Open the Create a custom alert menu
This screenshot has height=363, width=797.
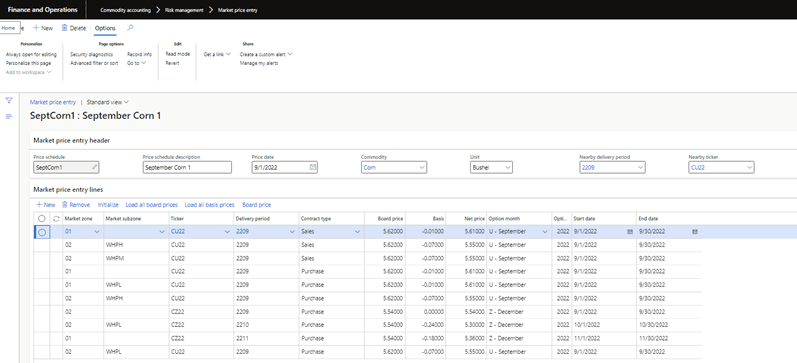266,54
